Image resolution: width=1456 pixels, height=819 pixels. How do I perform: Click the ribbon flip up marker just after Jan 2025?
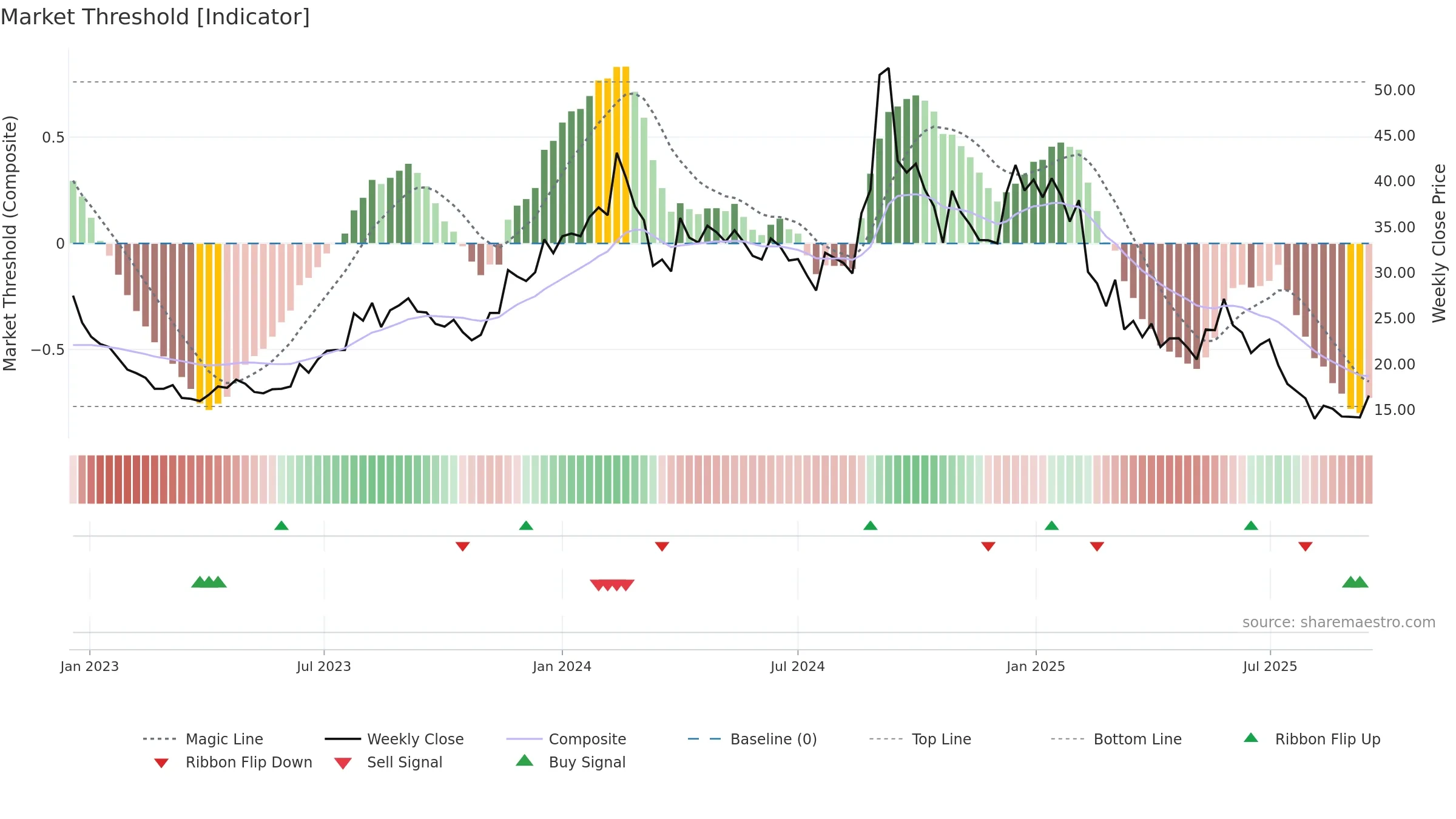point(1051,525)
